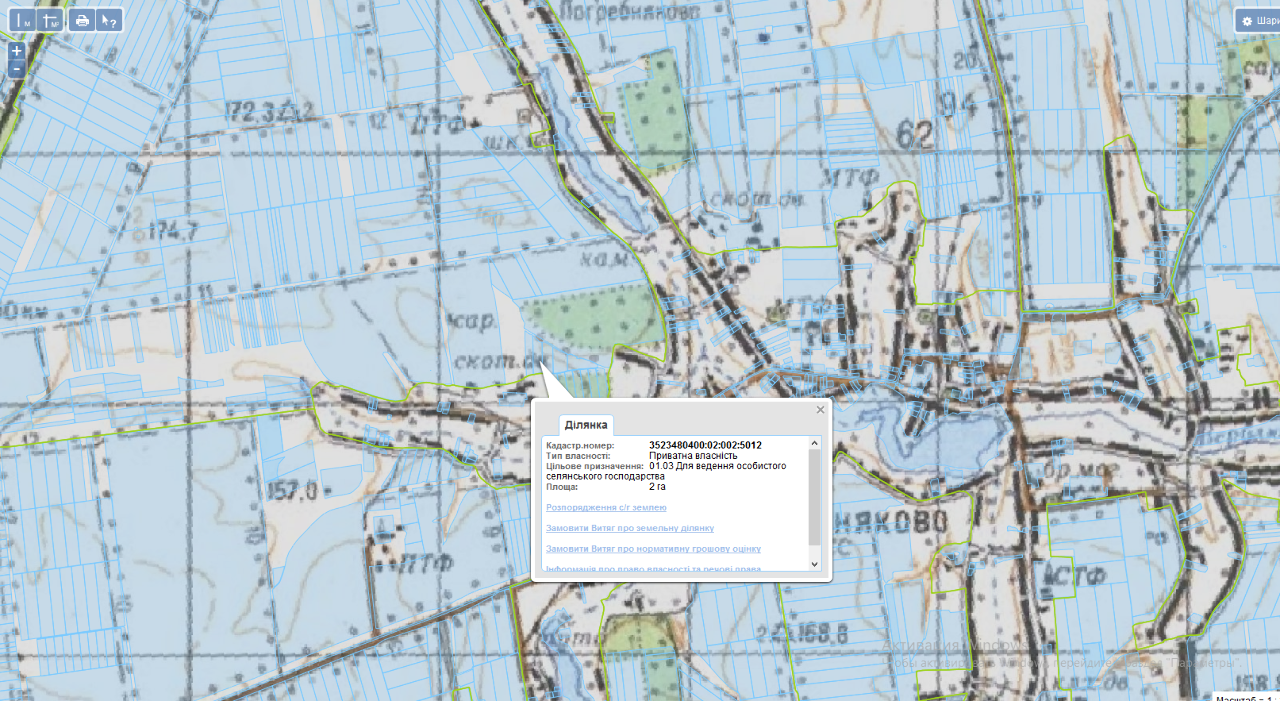Click cadastral number 3523480400:02:002:5012
Image resolution: width=1280 pixels, height=701 pixels.
705,445
